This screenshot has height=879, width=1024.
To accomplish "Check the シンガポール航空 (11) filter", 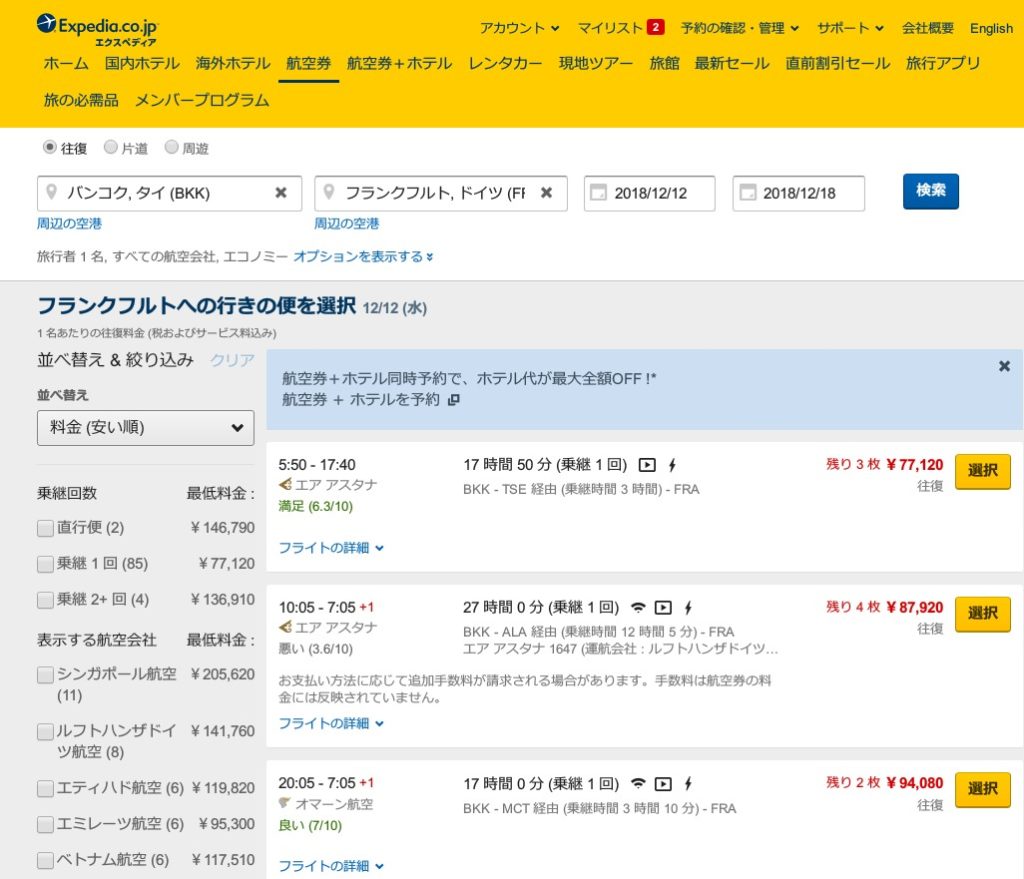I will pos(45,675).
